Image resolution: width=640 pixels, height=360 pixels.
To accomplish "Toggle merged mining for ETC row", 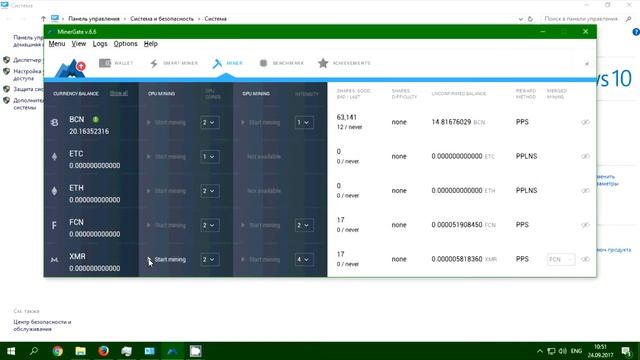I will pos(585,157).
